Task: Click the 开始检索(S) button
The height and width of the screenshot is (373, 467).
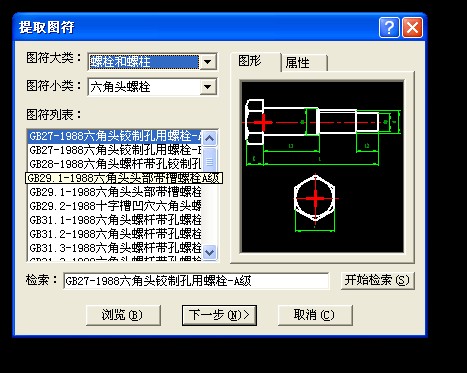Action: click(377, 280)
